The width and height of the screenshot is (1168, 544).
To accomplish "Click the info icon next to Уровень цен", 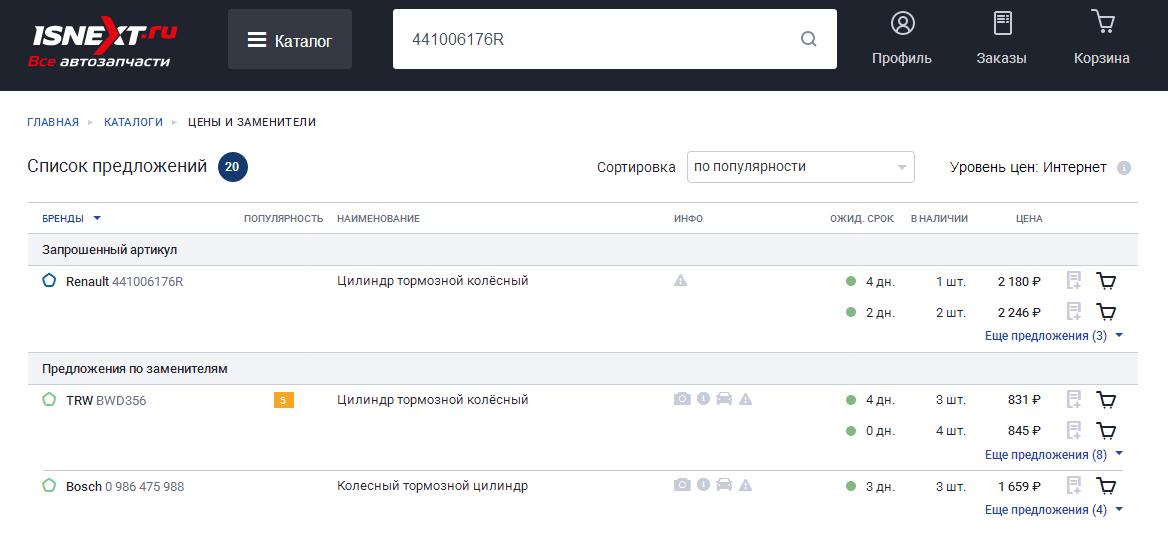I will tap(1124, 168).
